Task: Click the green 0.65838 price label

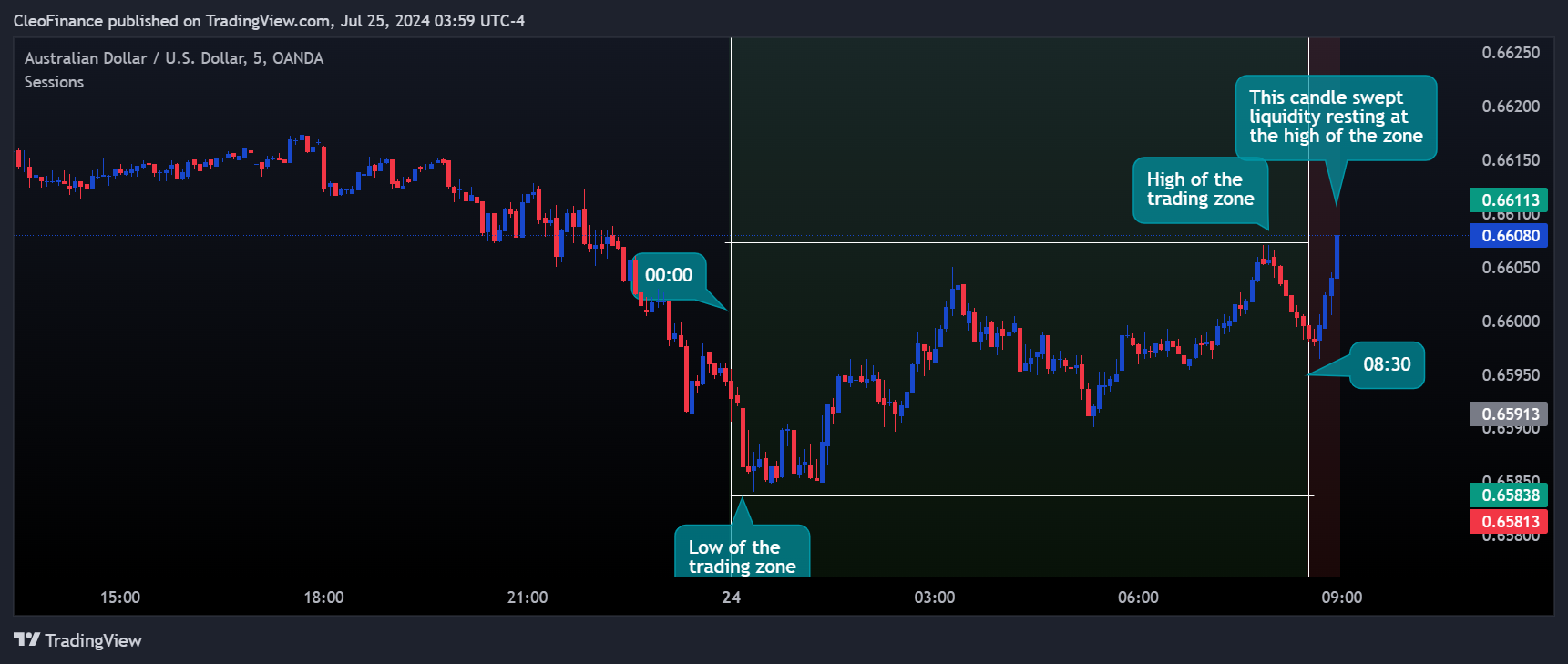Action: tap(1510, 495)
